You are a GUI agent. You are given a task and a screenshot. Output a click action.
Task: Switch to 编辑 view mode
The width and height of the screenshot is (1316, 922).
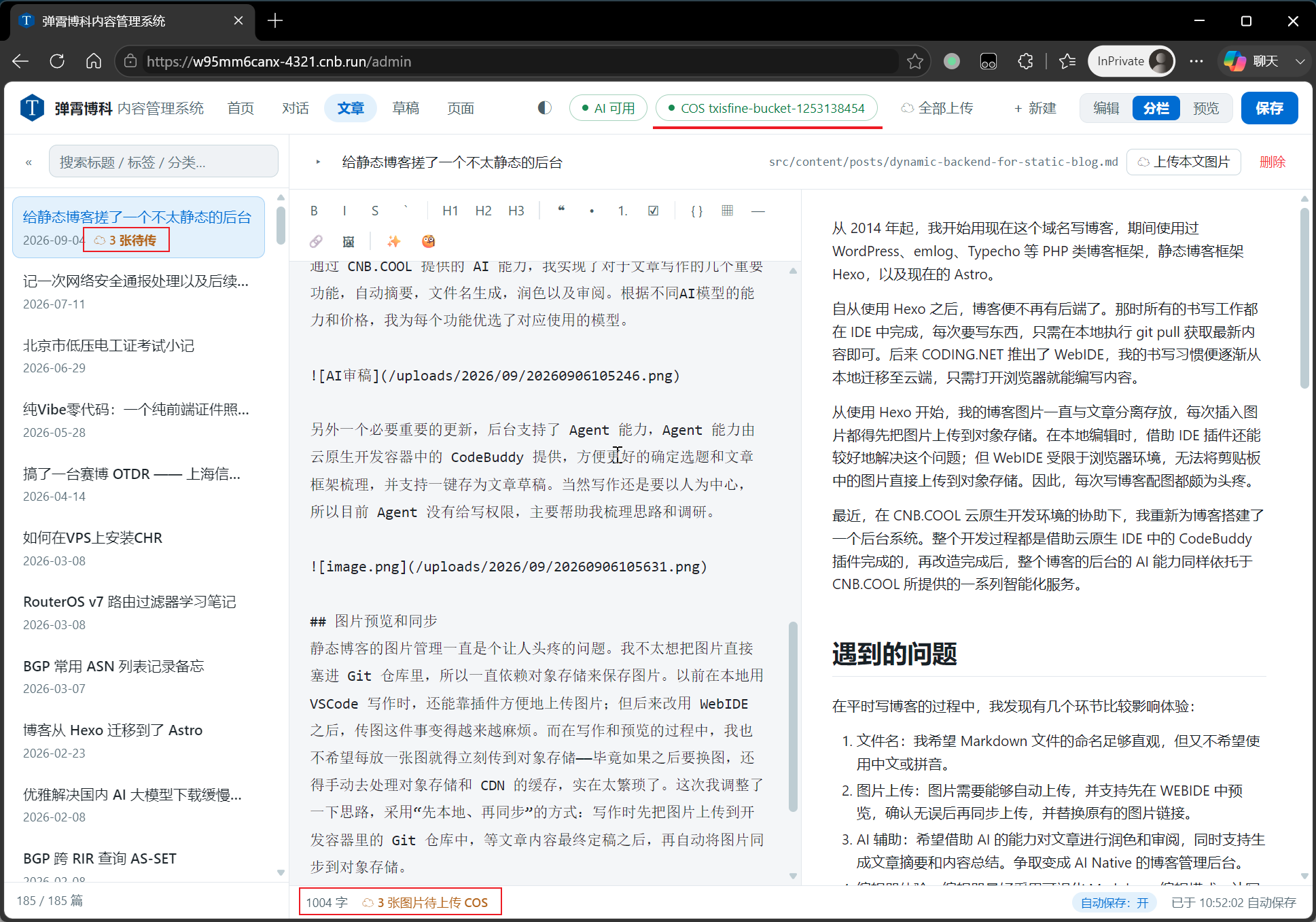[1106, 108]
